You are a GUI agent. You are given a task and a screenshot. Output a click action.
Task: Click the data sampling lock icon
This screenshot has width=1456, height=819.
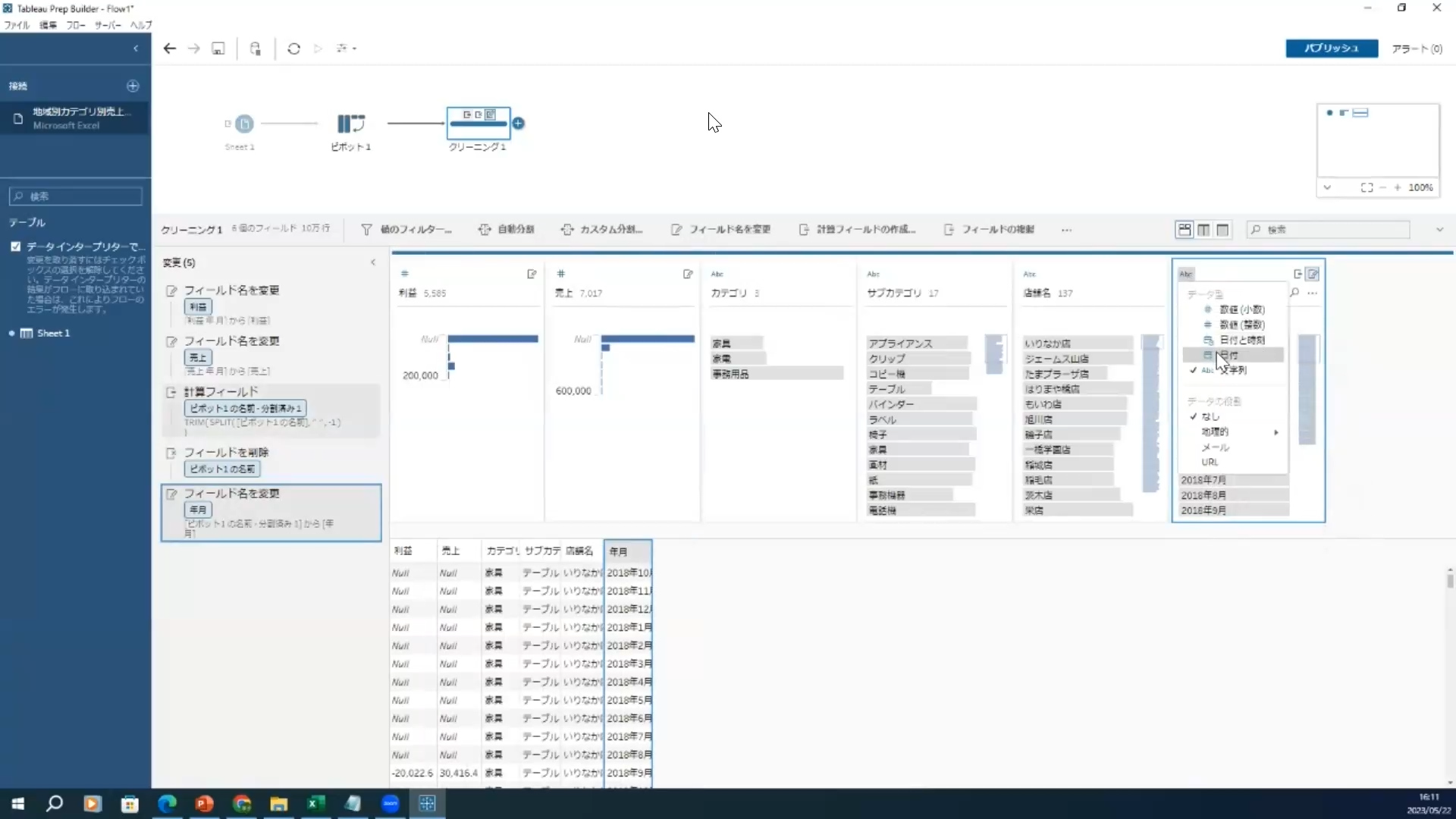click(x=256, y=49)
